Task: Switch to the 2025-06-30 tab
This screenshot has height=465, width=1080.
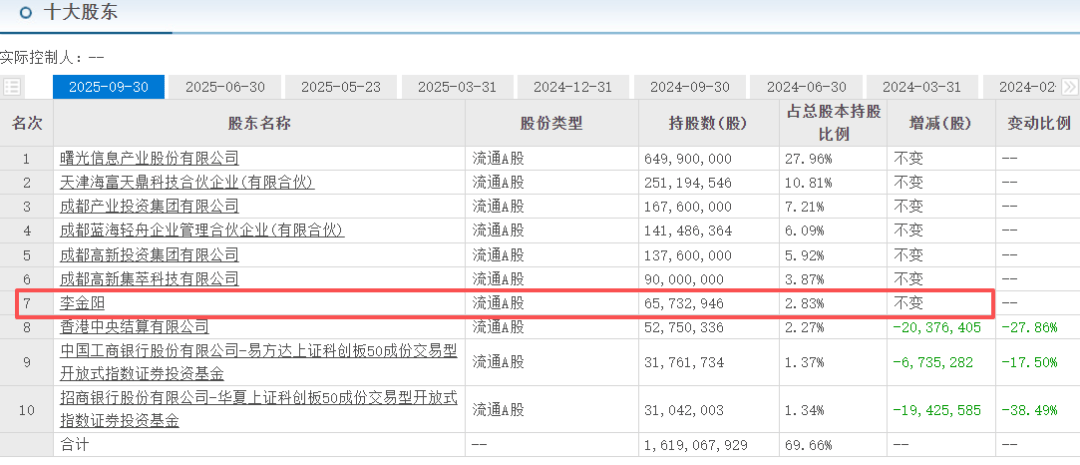Action: [x=225, y=87]
